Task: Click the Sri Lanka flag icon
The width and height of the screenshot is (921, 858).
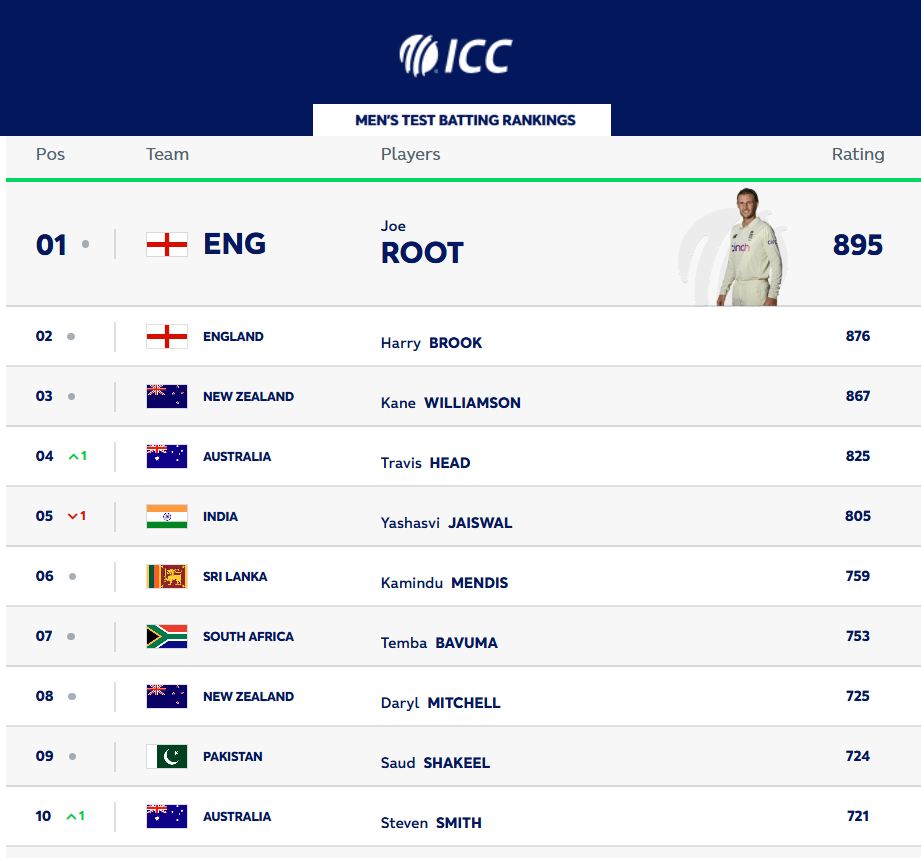Action: 167,576
